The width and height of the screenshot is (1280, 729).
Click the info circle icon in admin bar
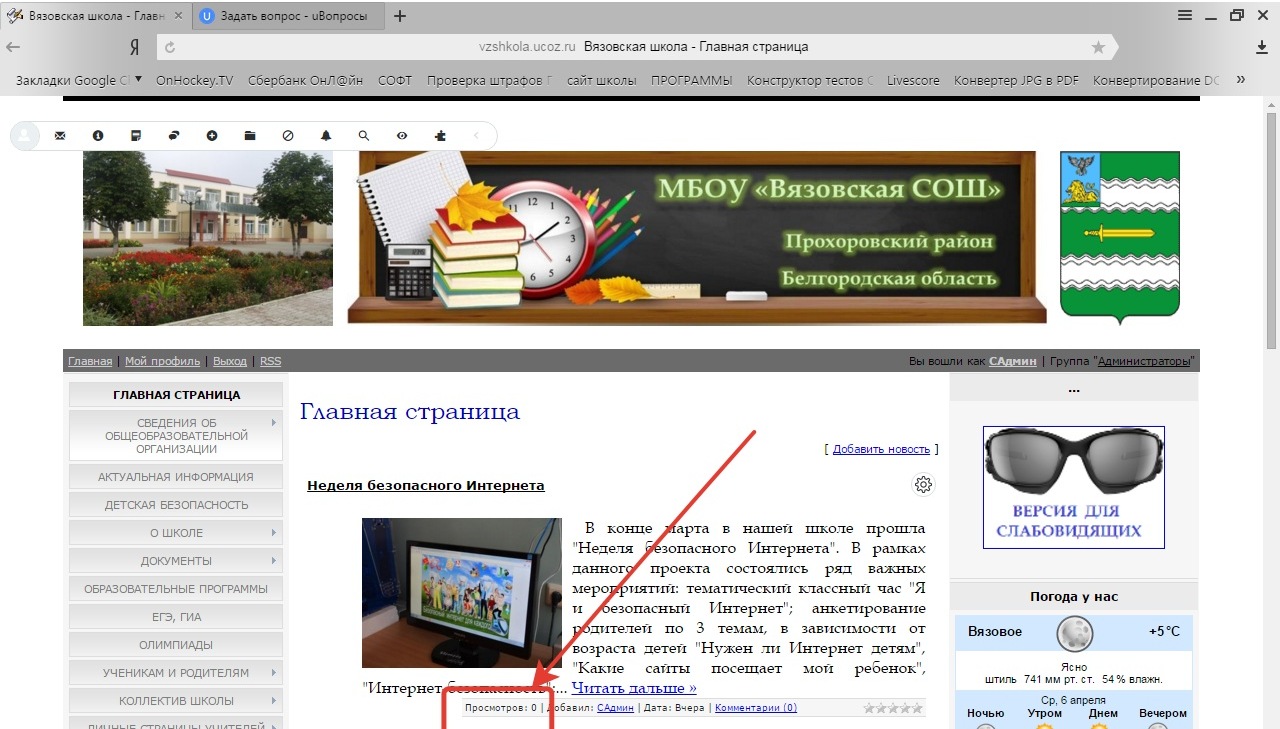pyautogui.click(x=98, y=136)
